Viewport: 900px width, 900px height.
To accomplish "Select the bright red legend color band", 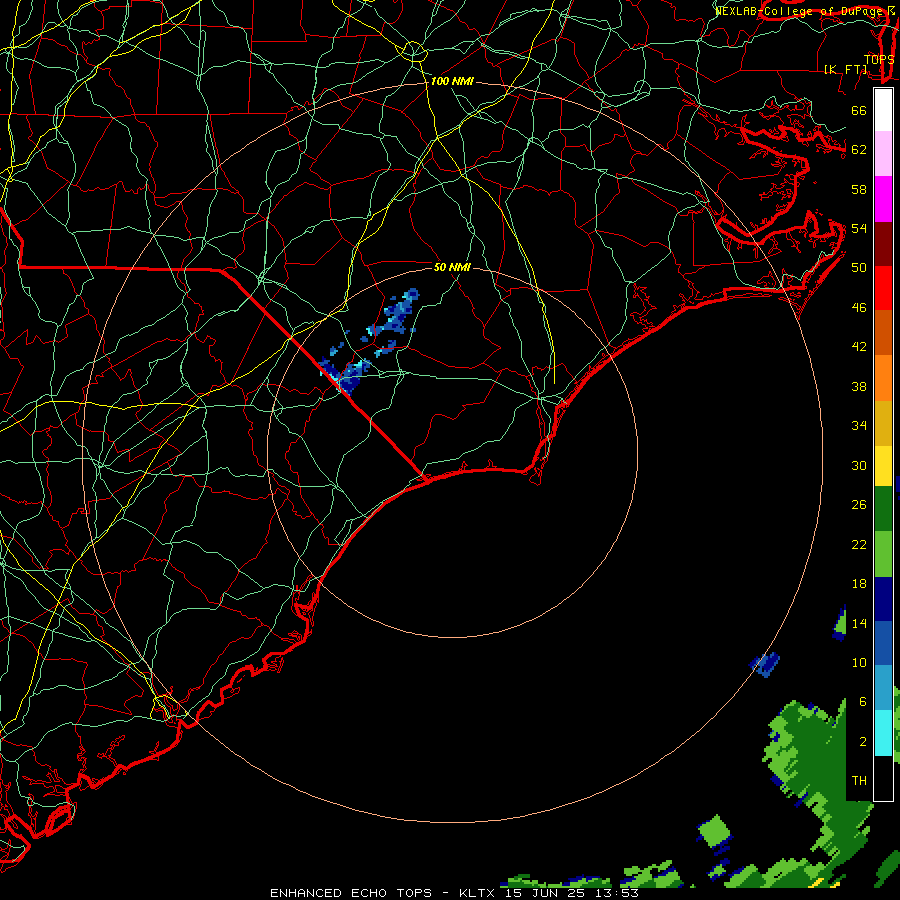I will pyautogui.click(x=883, y=288).
